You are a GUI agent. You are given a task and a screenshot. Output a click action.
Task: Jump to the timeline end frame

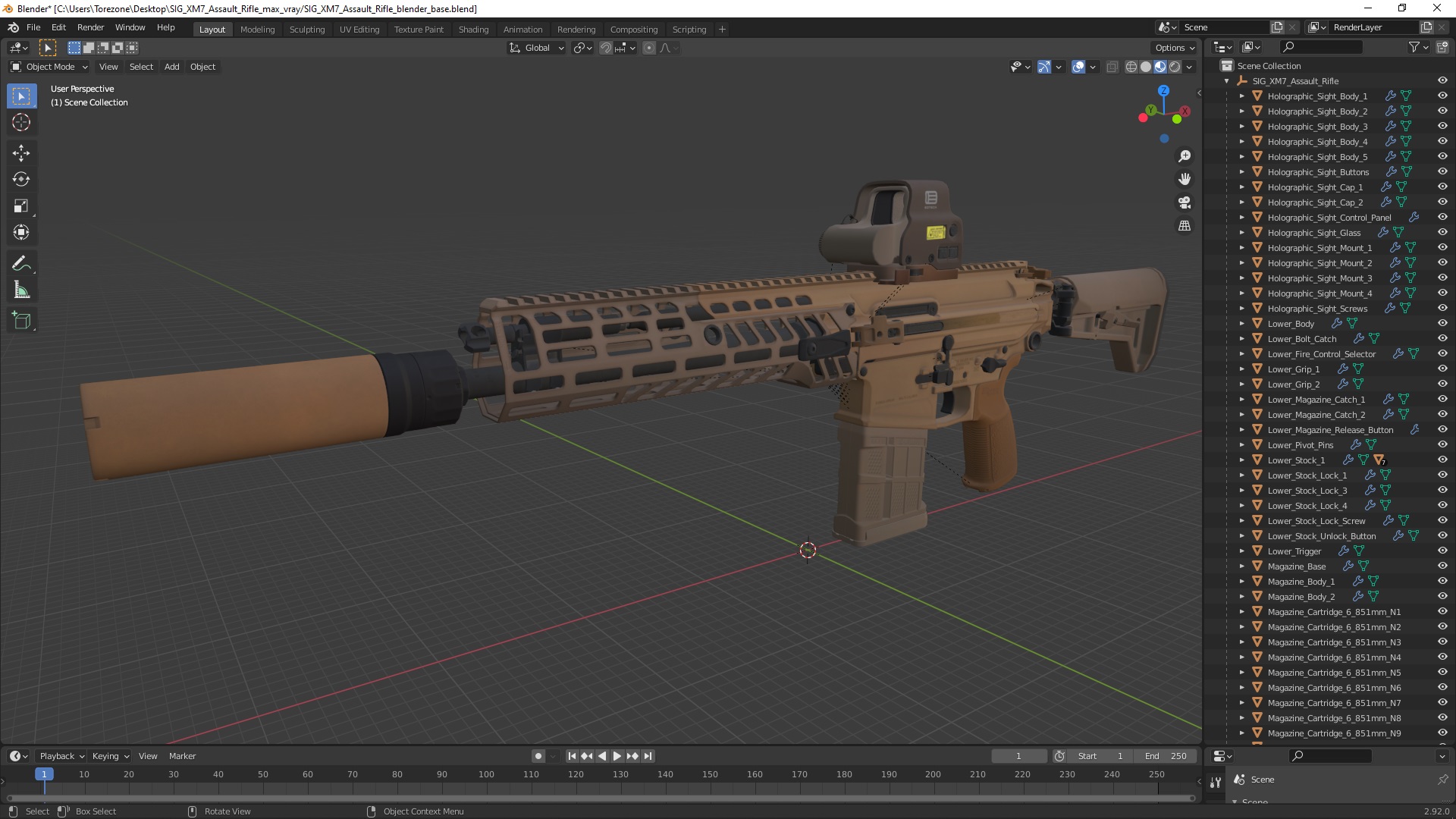pyautogui.click(x=648, y=756)
